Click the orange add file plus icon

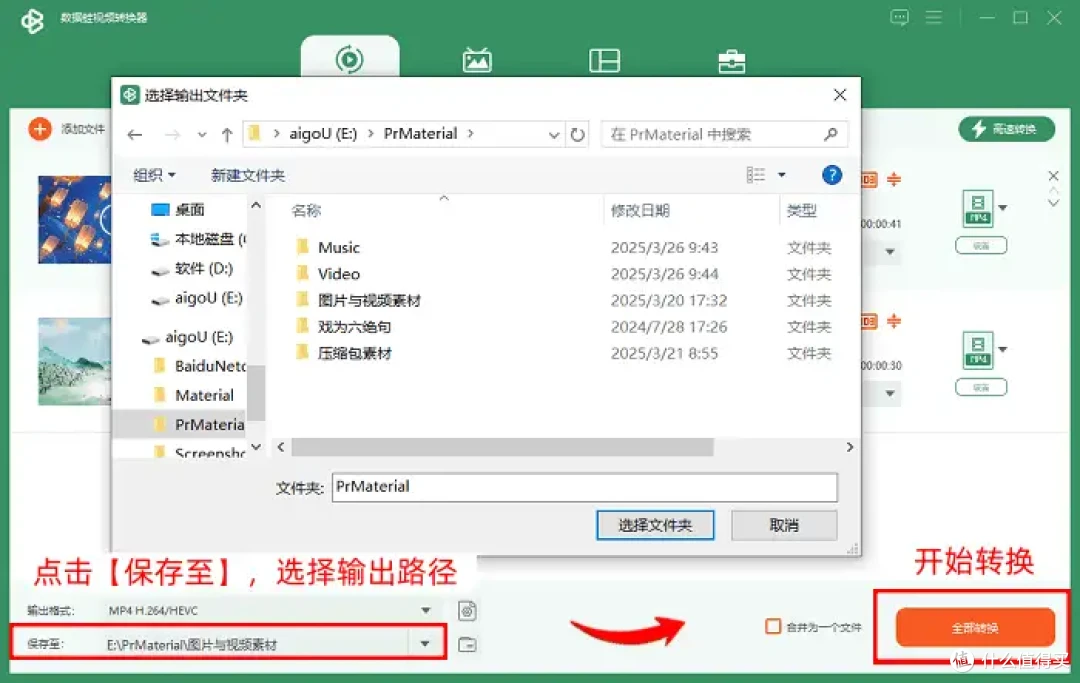(x=40, y=129)
